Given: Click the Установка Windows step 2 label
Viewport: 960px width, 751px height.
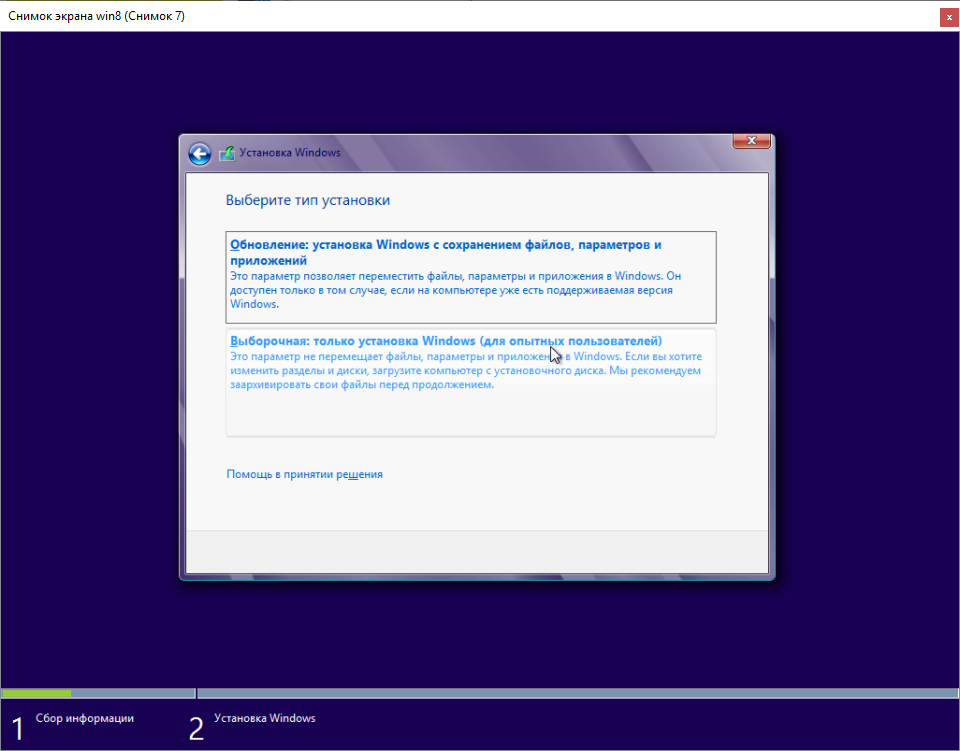Looking at the screenshot, I should pos(264,718).
